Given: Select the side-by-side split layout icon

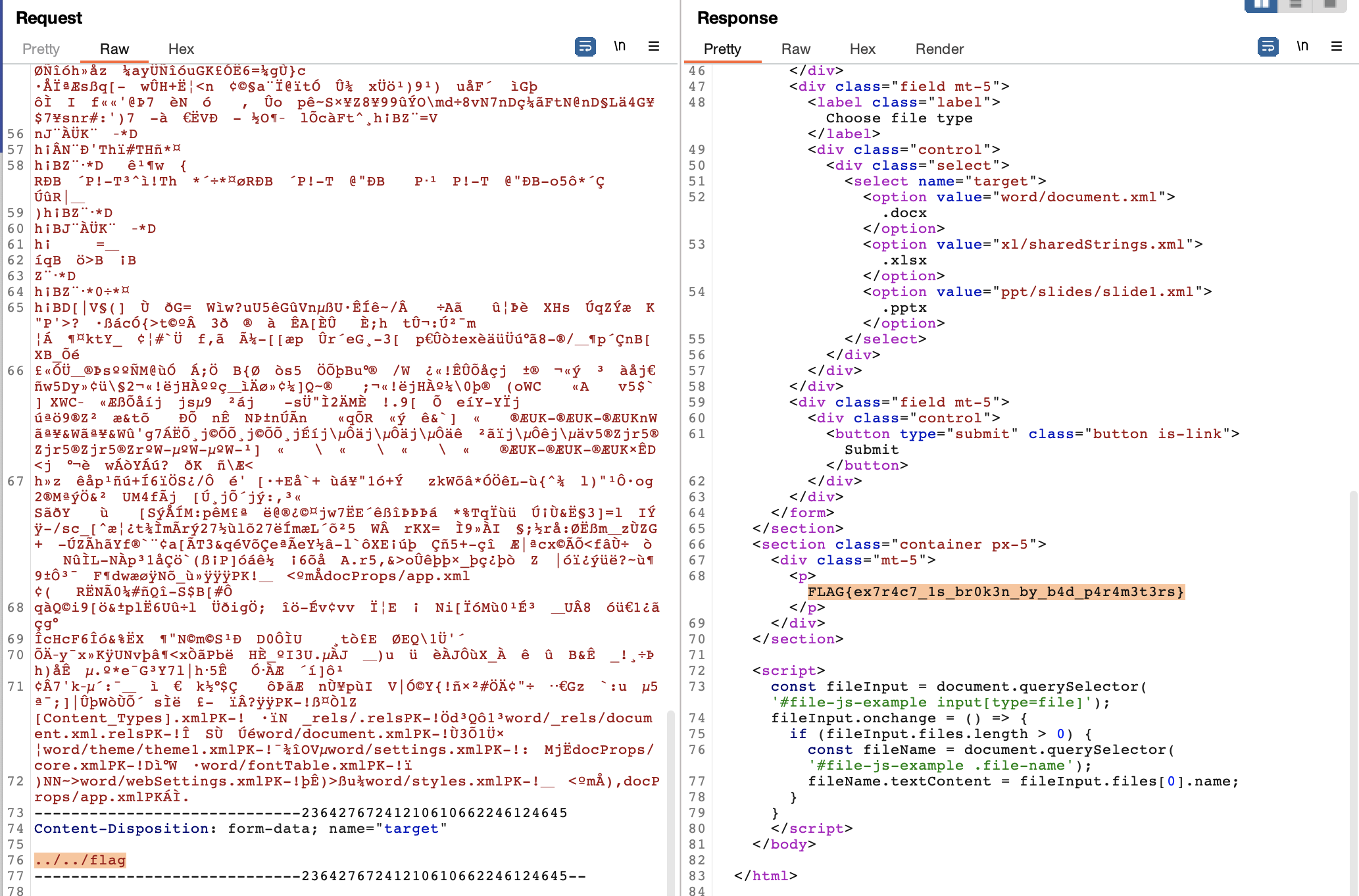Looking at the screenshot, I should 1261,5.
